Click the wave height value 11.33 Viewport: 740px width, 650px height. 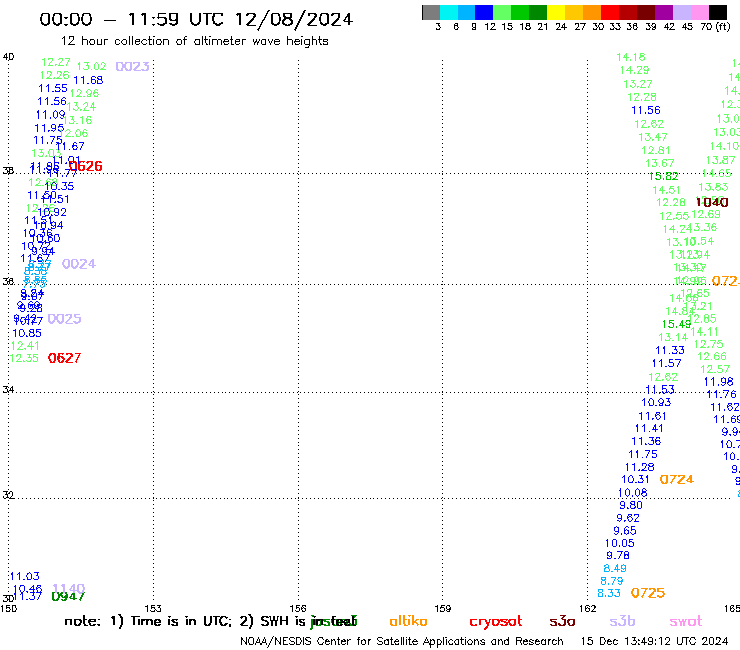point(670,350)
